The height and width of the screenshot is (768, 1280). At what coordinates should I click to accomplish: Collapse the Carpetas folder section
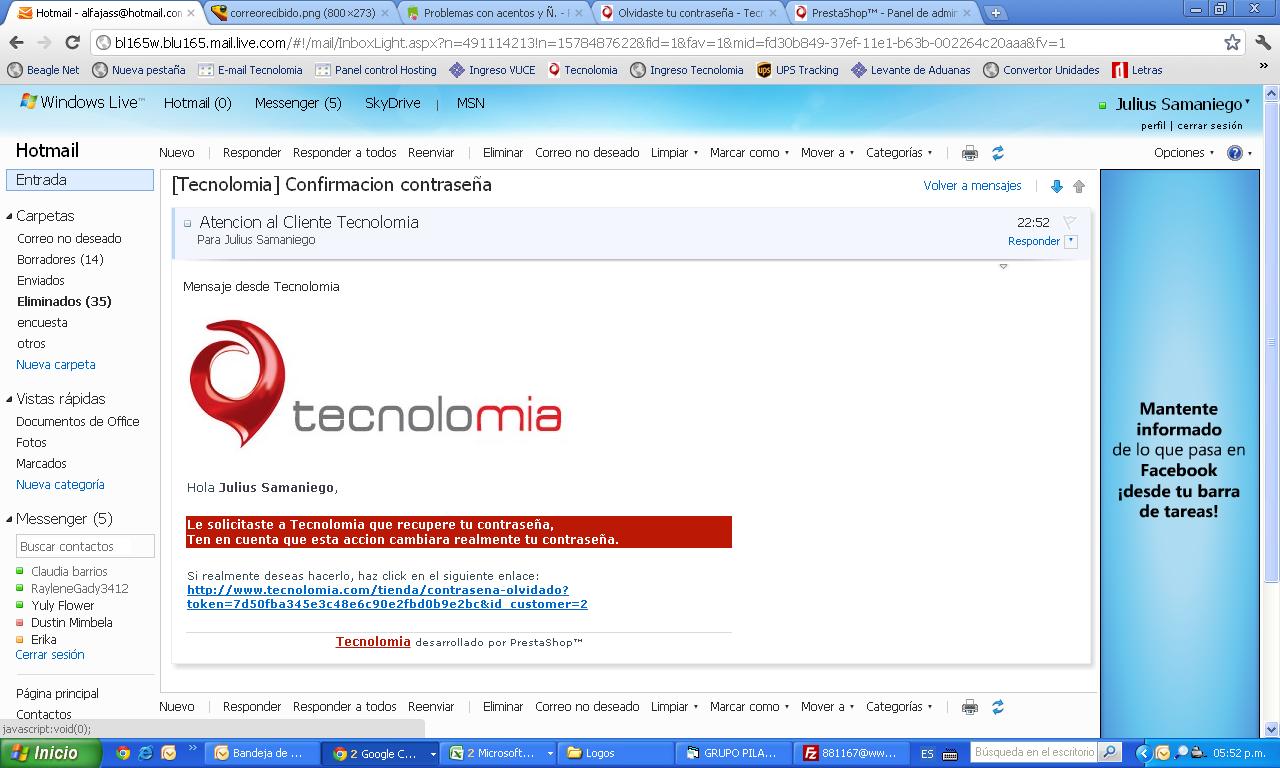coord(9,216)
